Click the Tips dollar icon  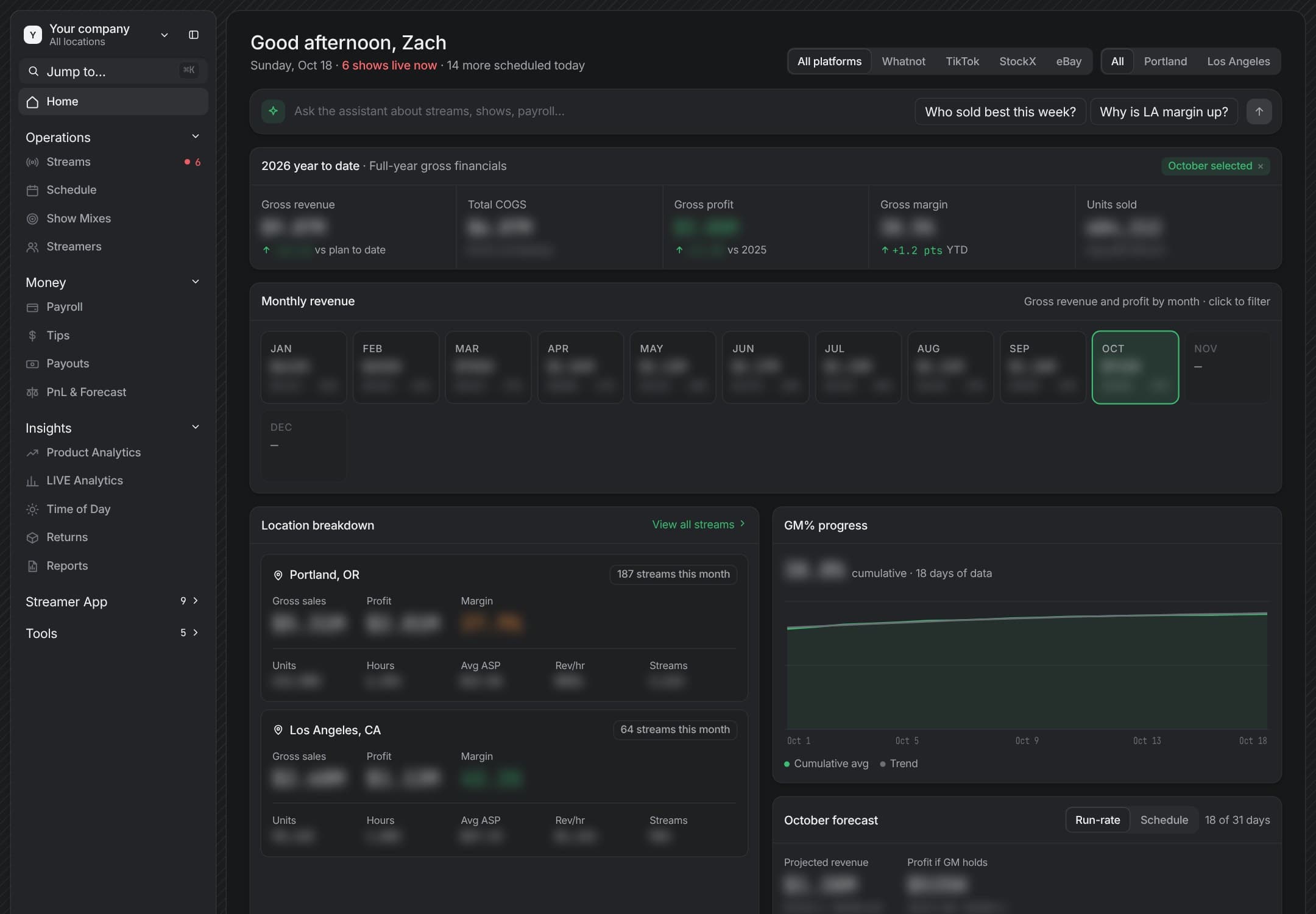point(32,336)
